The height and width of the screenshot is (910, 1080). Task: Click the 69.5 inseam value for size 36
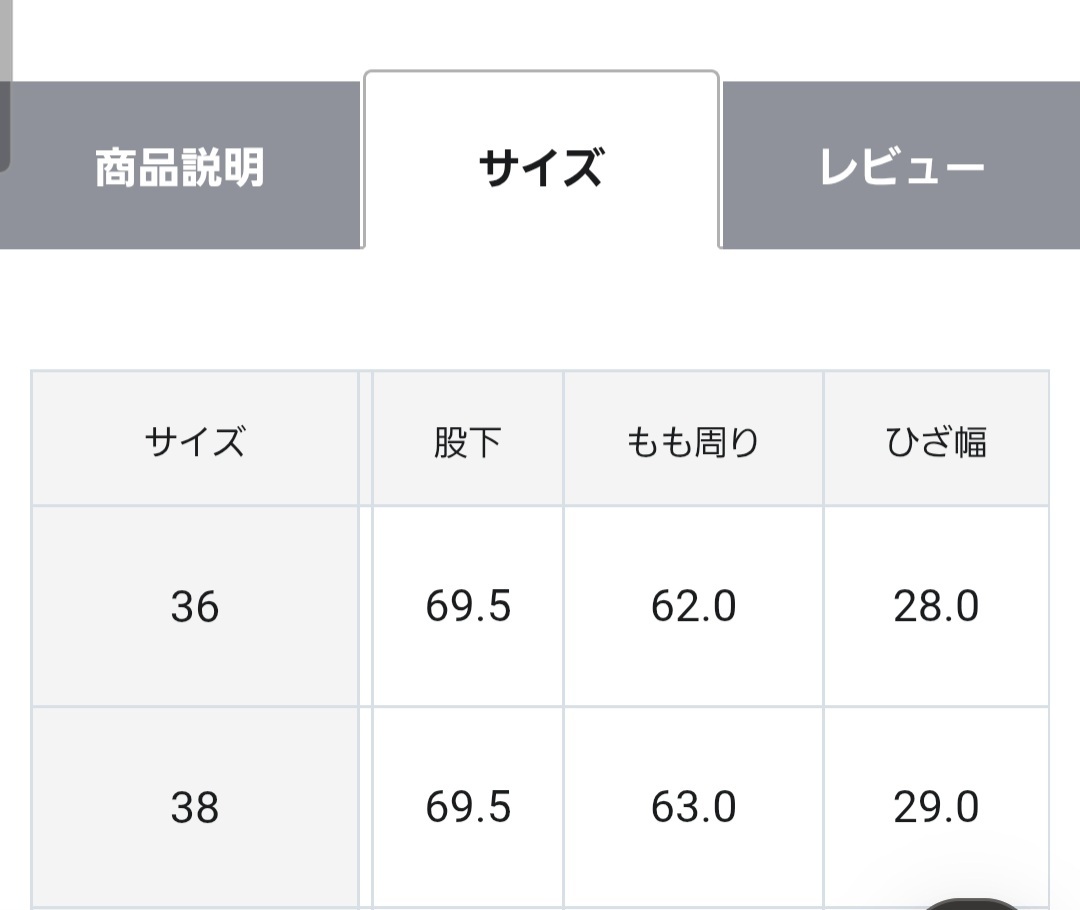pos(467,607)
